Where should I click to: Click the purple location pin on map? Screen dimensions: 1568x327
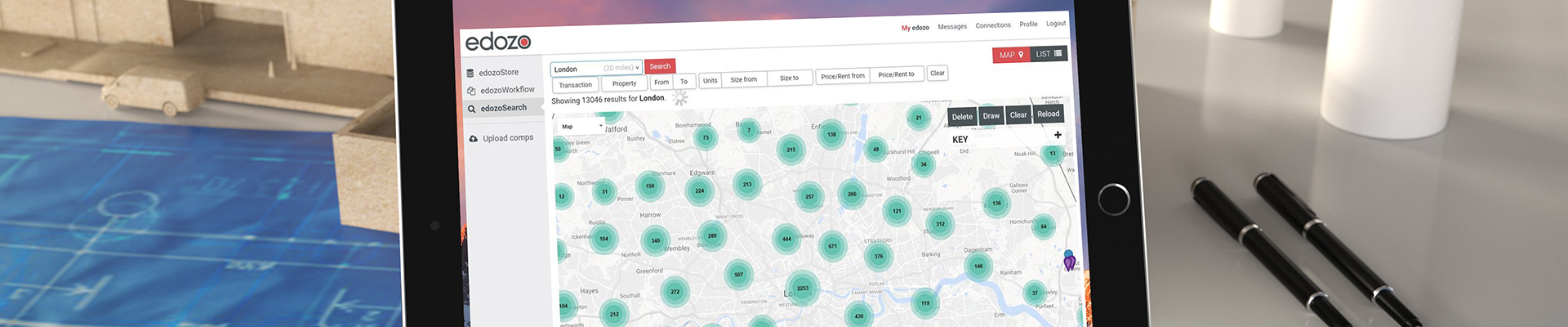point(1069,261)
